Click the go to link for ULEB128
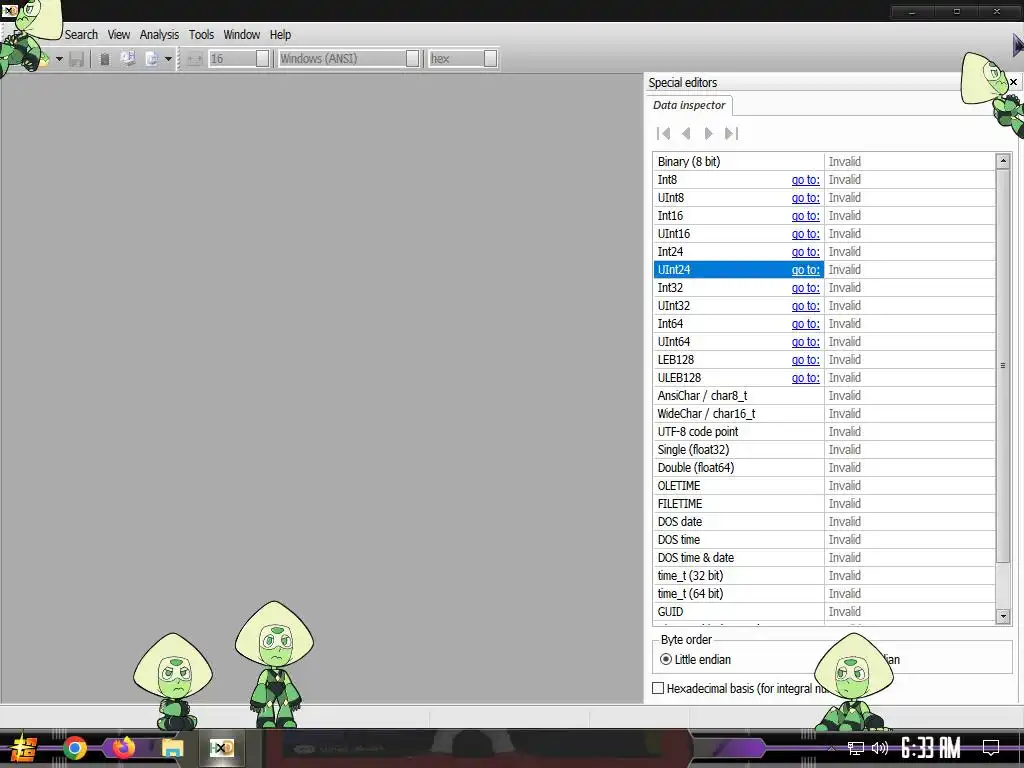This screenshot has width=1024, height=768. coord(805,378)
